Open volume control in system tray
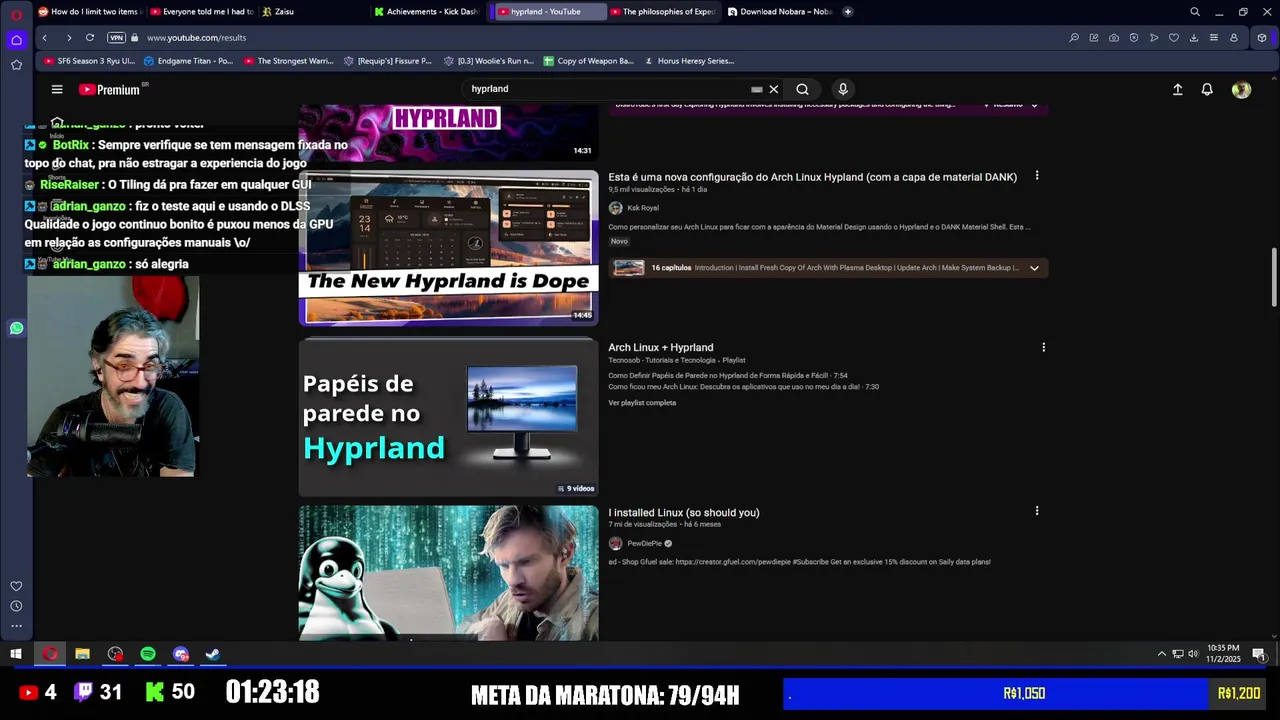1280x720 pixels. pos(1193,654)
